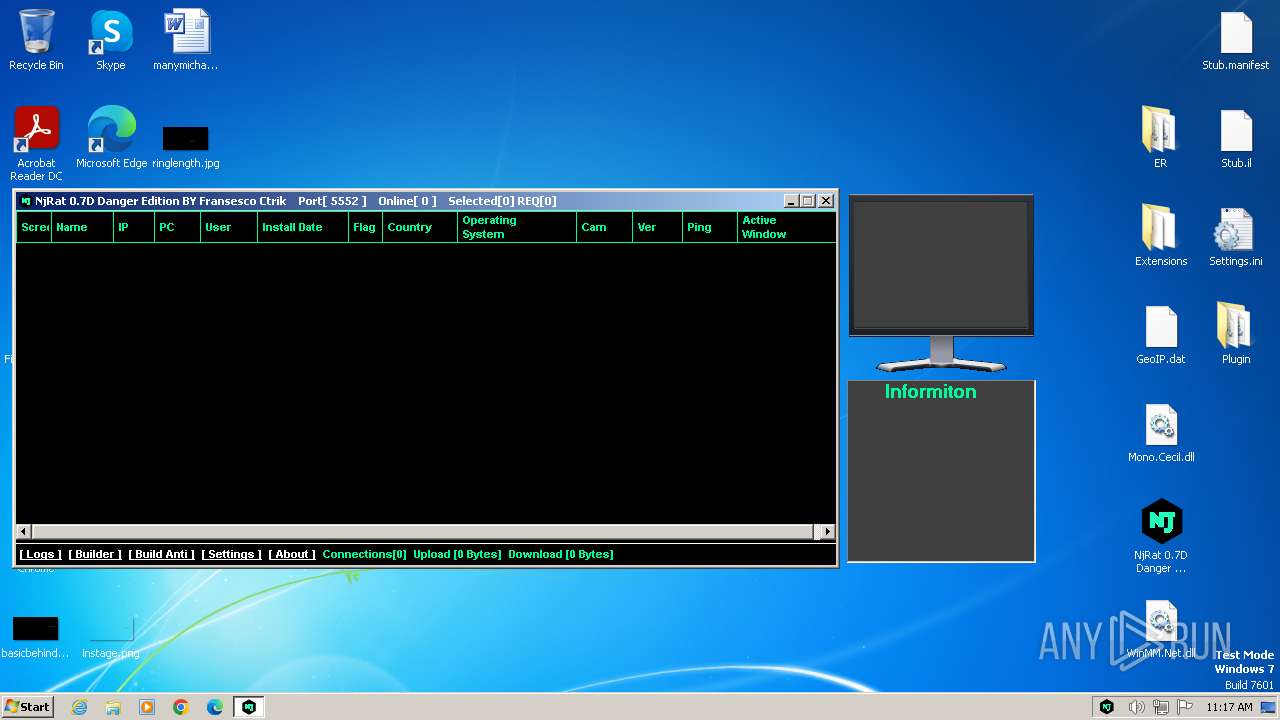
Task: Click the Operating System column header
Action: pyautogui.click(x=517, y=227)
